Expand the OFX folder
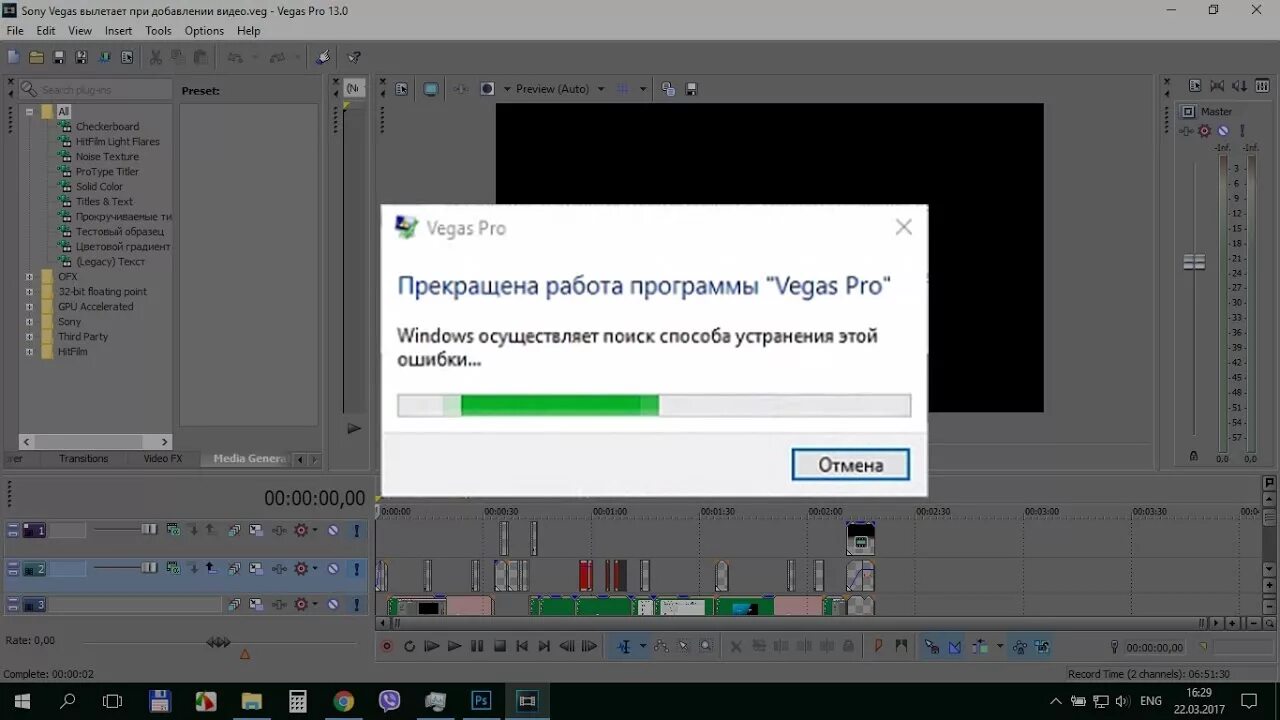The image size is (1280, 720). pos(29,277)
